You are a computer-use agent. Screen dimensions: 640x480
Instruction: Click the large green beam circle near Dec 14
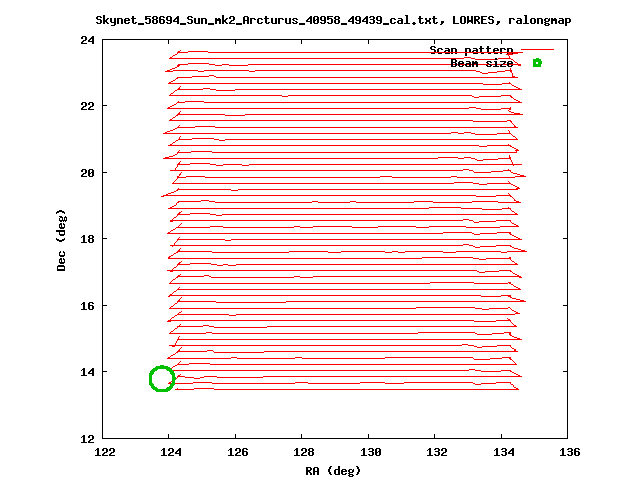pos(162,379)
